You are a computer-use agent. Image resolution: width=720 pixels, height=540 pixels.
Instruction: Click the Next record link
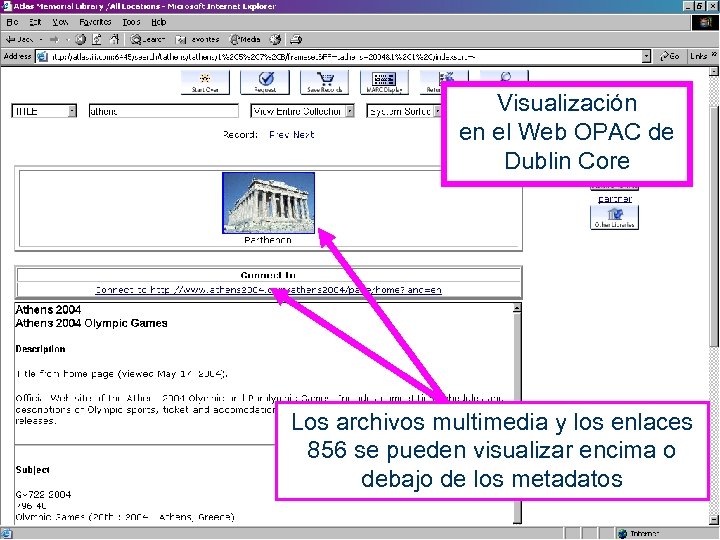[x=304, y=135]
